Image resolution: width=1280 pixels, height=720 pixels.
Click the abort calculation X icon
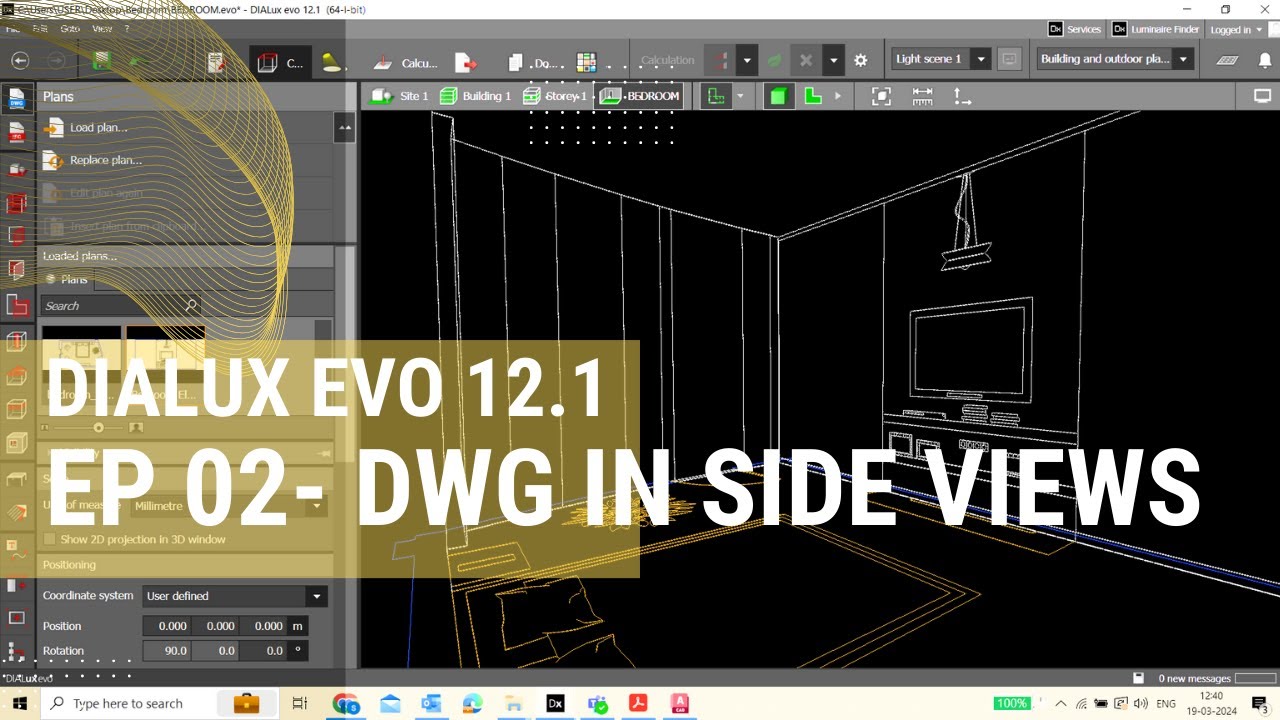point(806,60)
